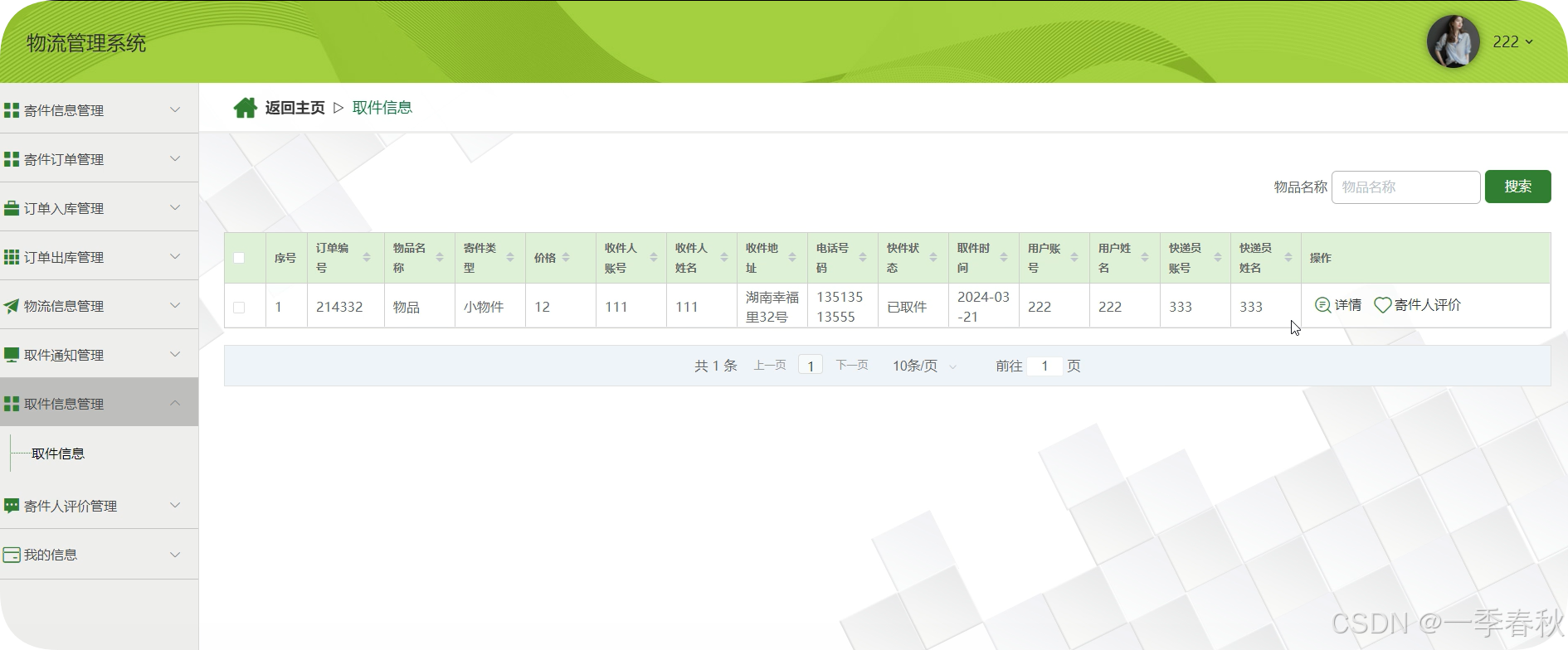Sort by 收件地址 column arrows

click(x=792, y=258)
